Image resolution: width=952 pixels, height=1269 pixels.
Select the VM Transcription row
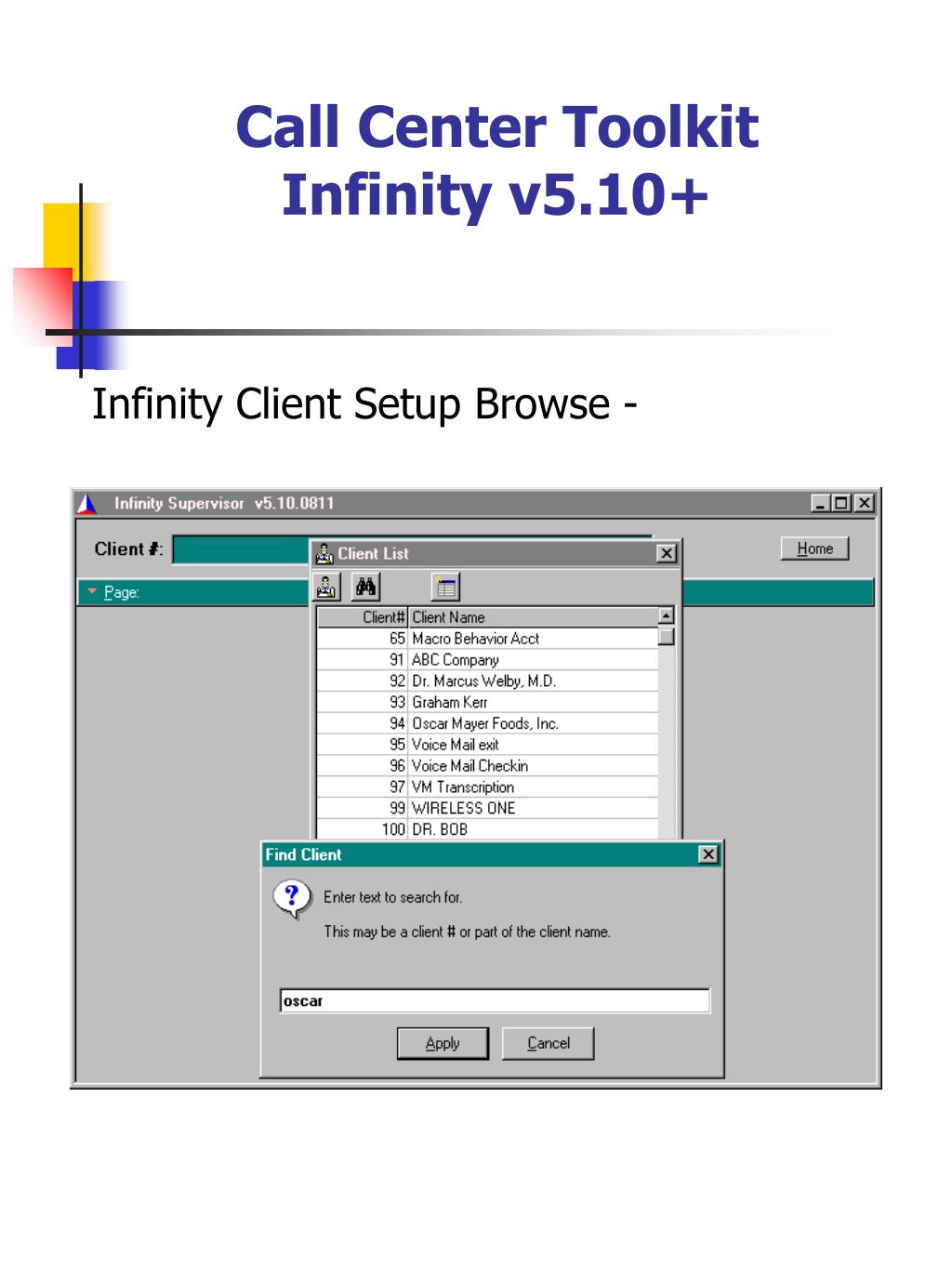[487, 787]
